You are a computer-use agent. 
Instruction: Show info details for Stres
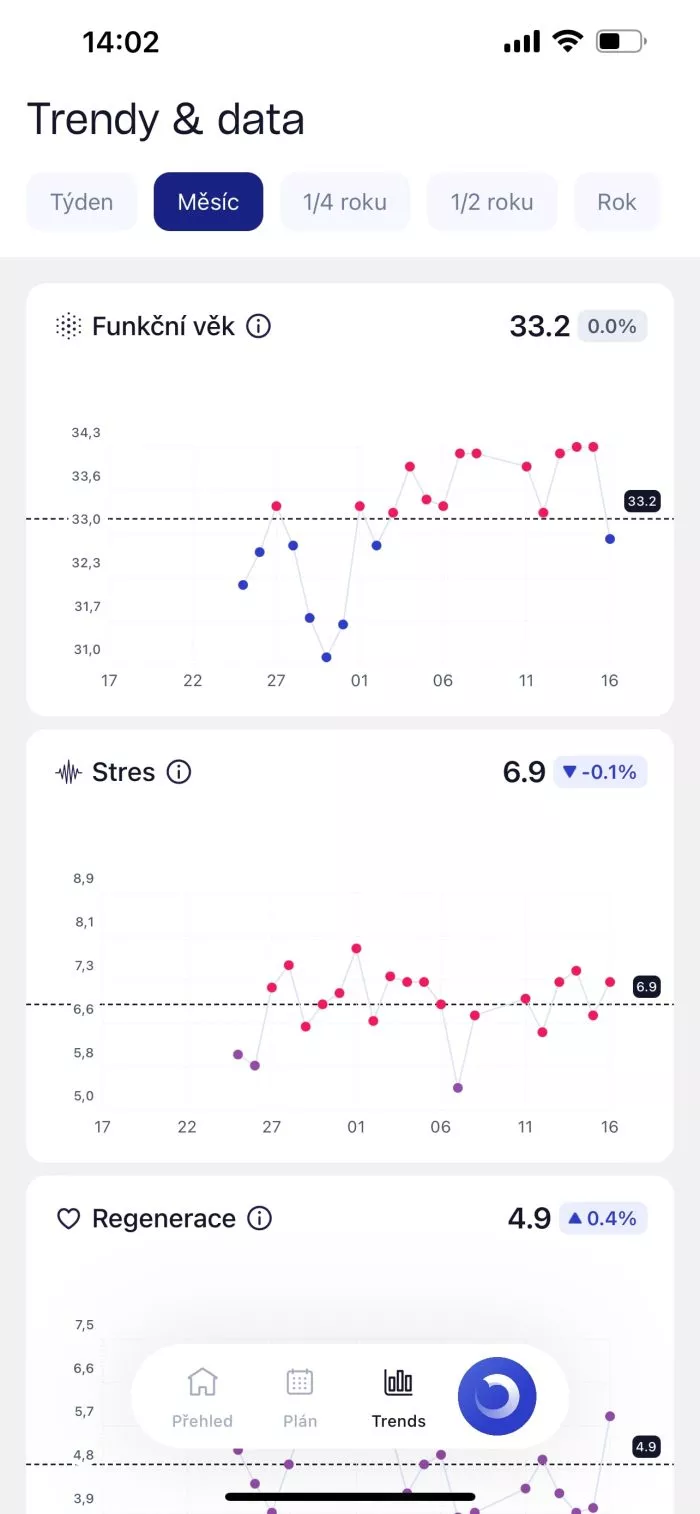pyautogui.click(x=178, y=771)
